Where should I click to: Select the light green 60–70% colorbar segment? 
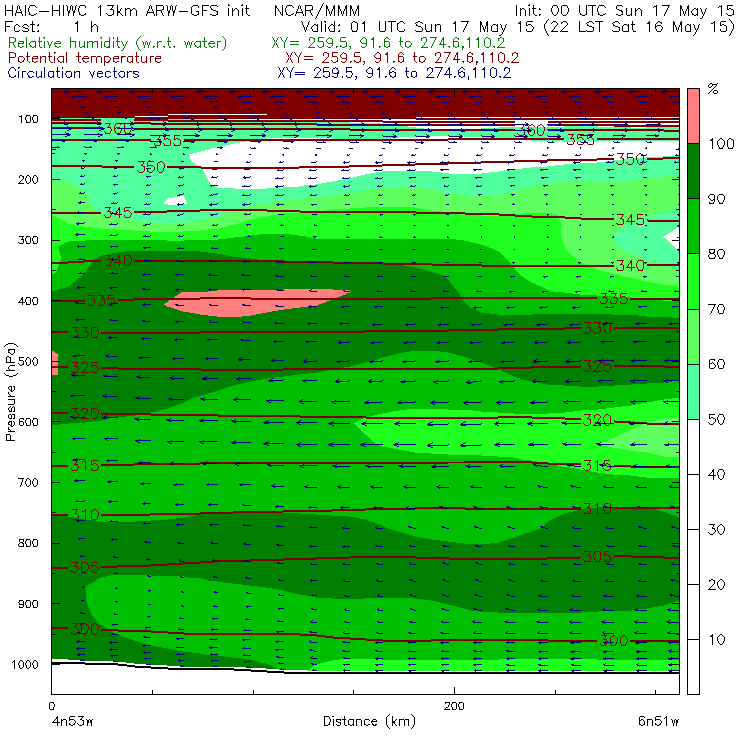point(693,336)
